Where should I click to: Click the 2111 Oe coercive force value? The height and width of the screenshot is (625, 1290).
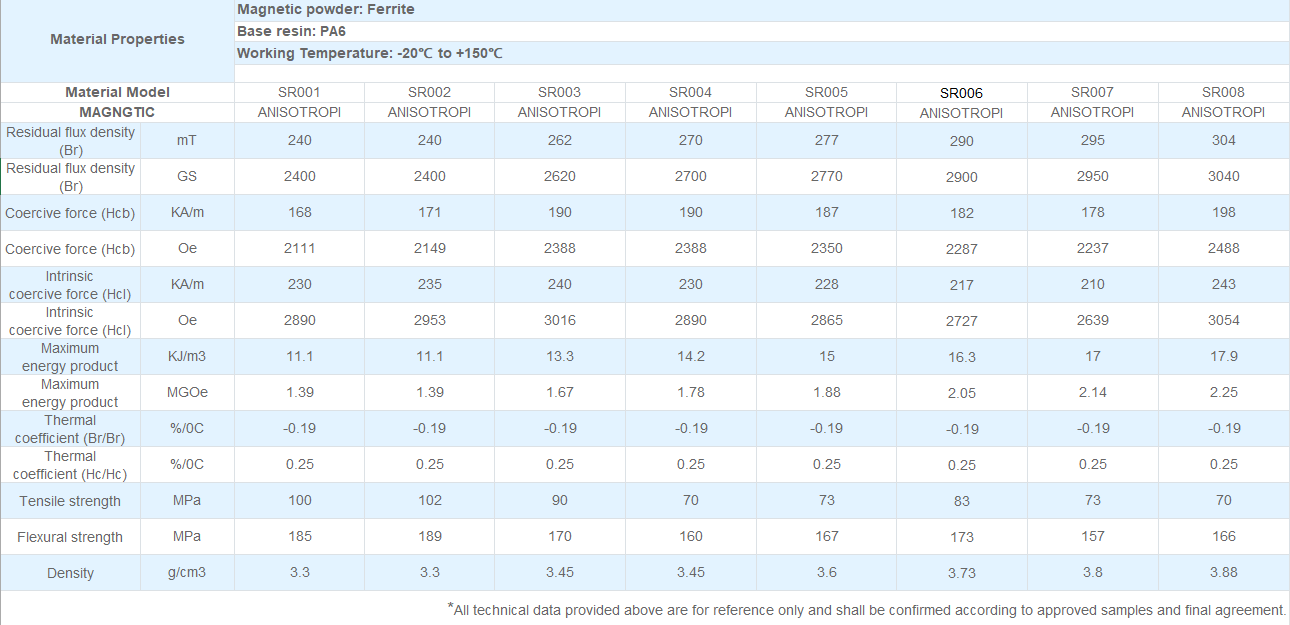(299, 248)
